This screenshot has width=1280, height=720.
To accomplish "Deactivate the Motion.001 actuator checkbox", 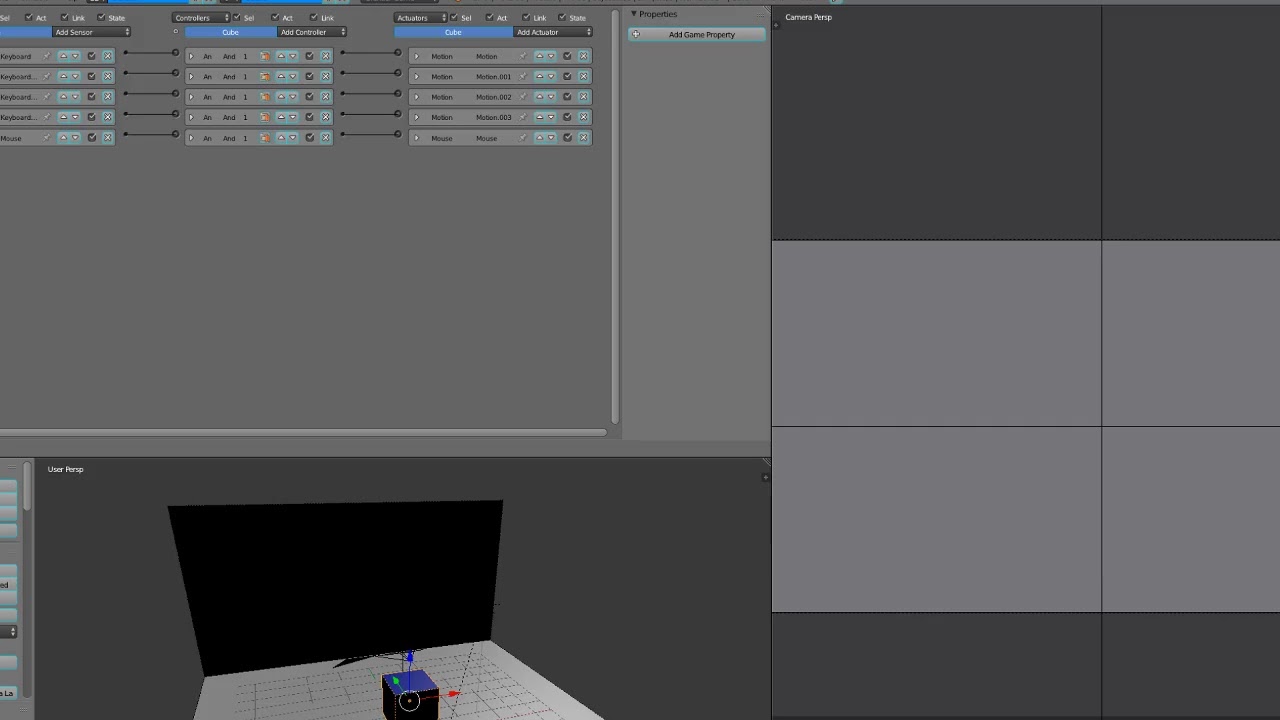I will point(567,77).
